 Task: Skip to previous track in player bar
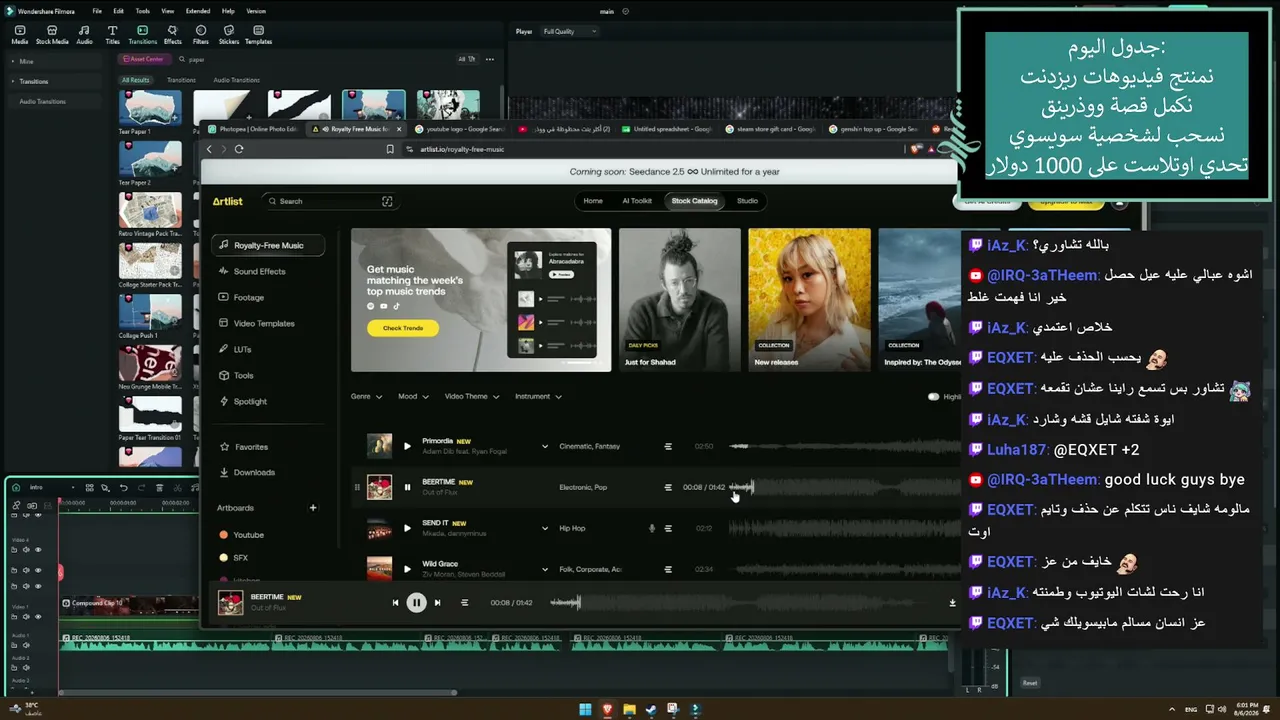click(395, 603)
